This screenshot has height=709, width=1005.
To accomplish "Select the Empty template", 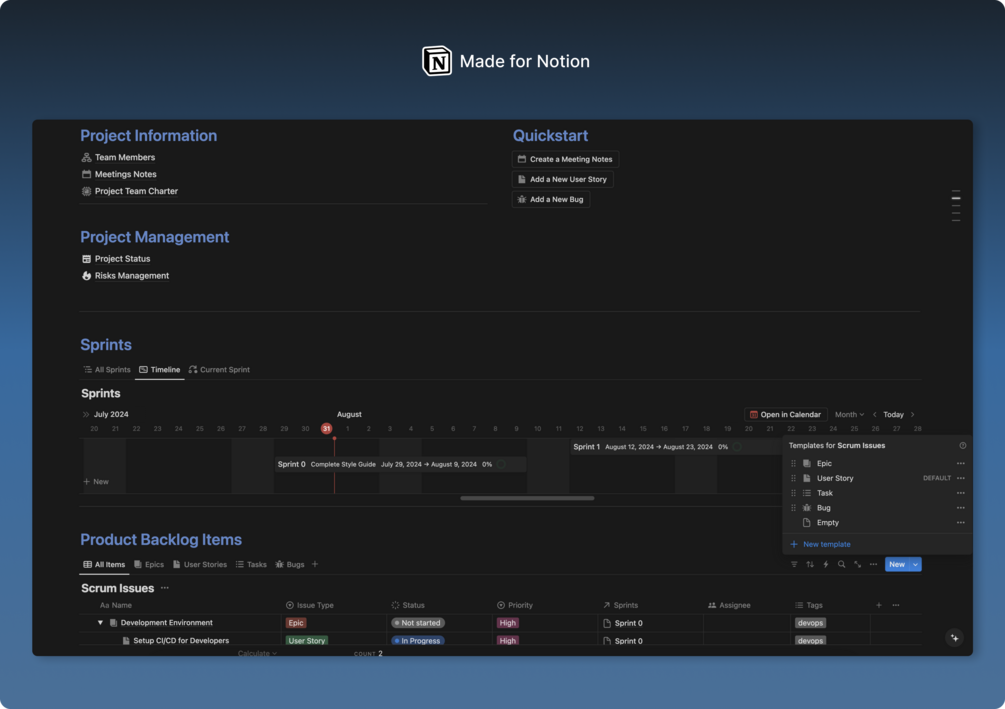I will [827, 522].
